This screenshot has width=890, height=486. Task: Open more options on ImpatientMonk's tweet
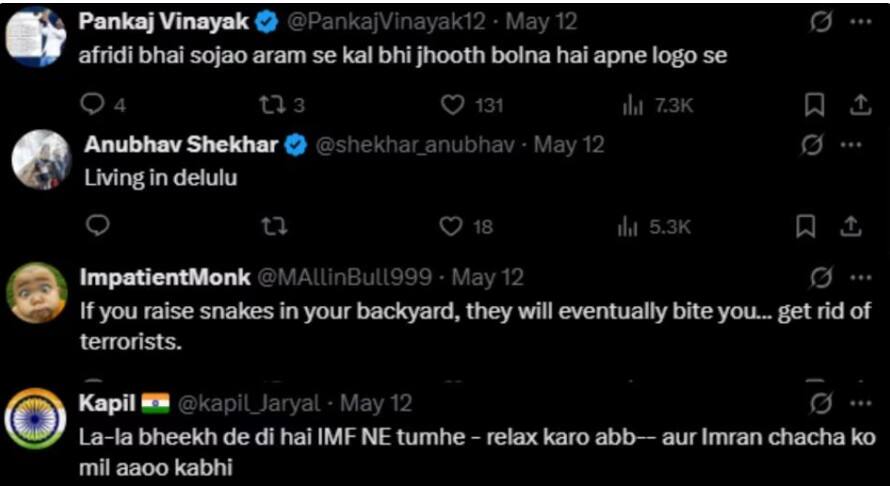[x=859, y=278]
